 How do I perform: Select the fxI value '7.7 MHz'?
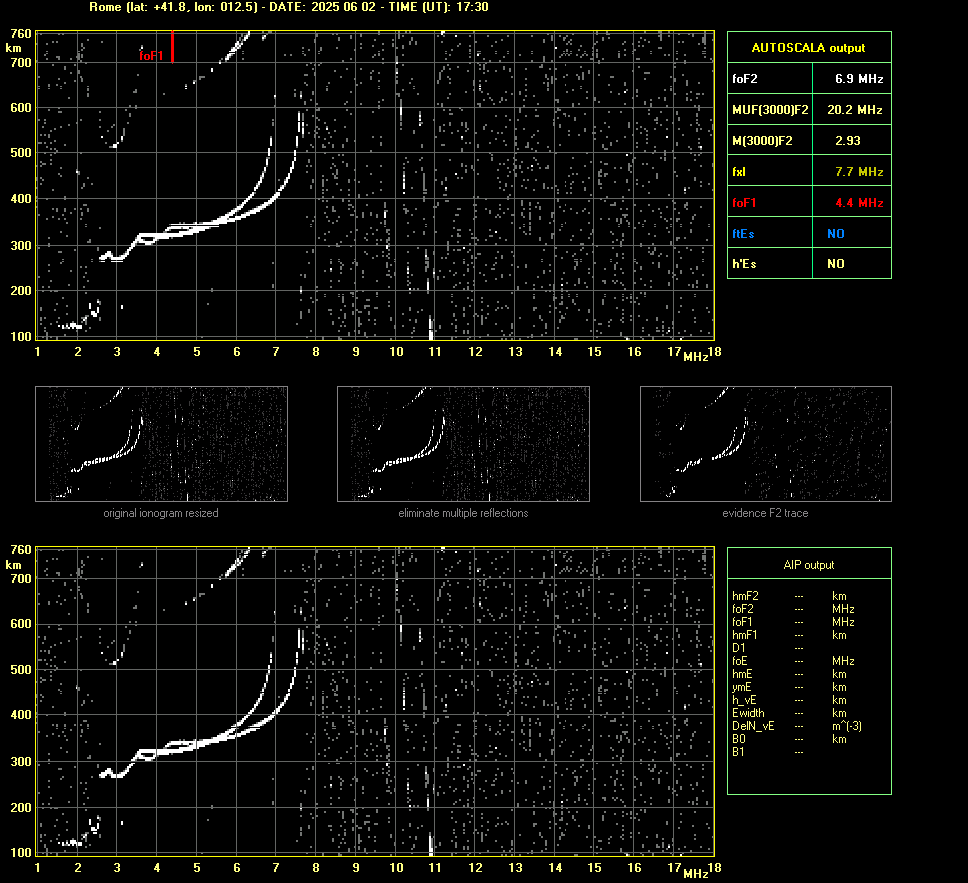(x=859, y=172)
